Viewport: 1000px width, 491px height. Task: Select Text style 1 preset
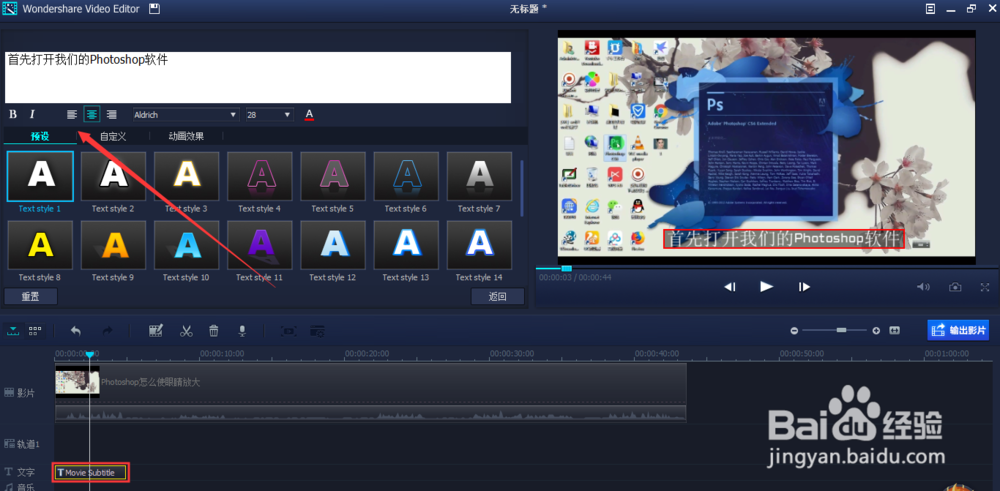pos(40,176)
